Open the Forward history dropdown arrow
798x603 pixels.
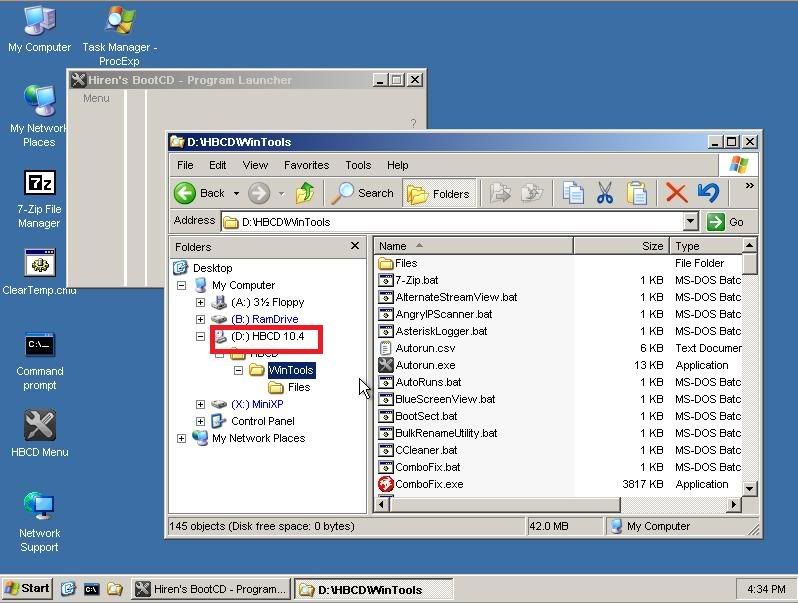pyautogui.click(x=281, y=193)
